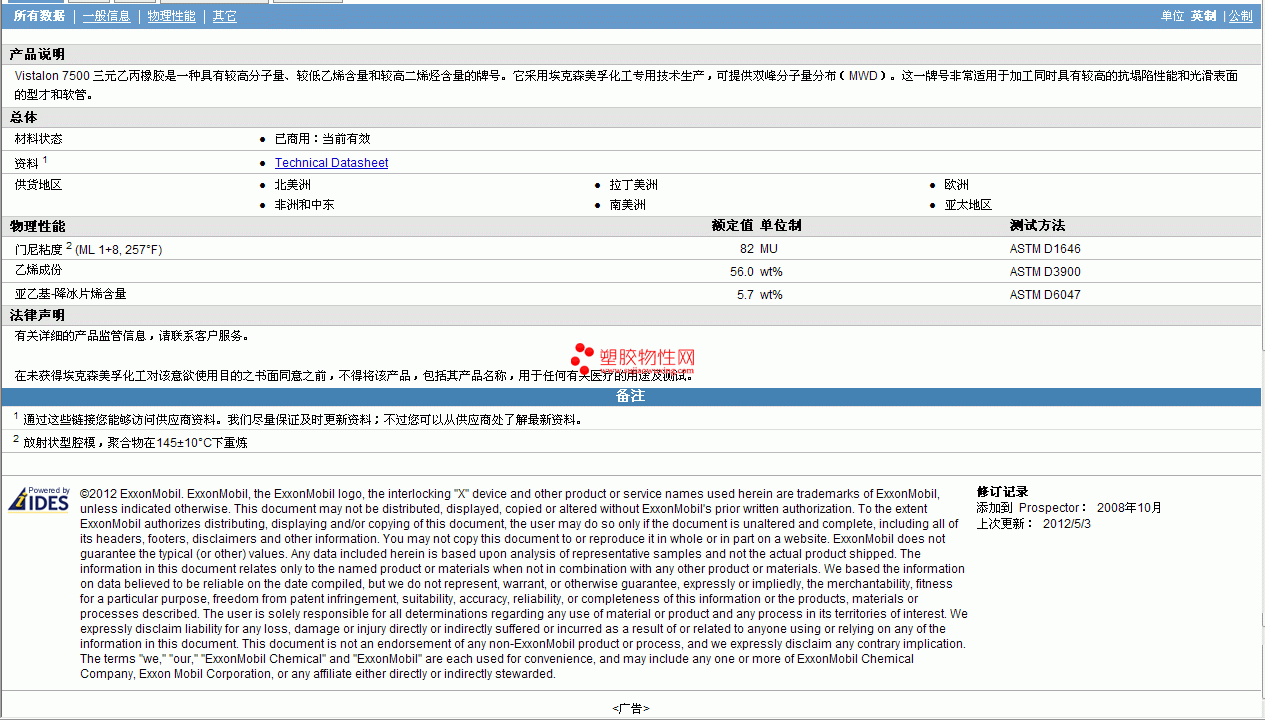
Task: Click the 备注 blue banner heading
Action: point(630,396)
